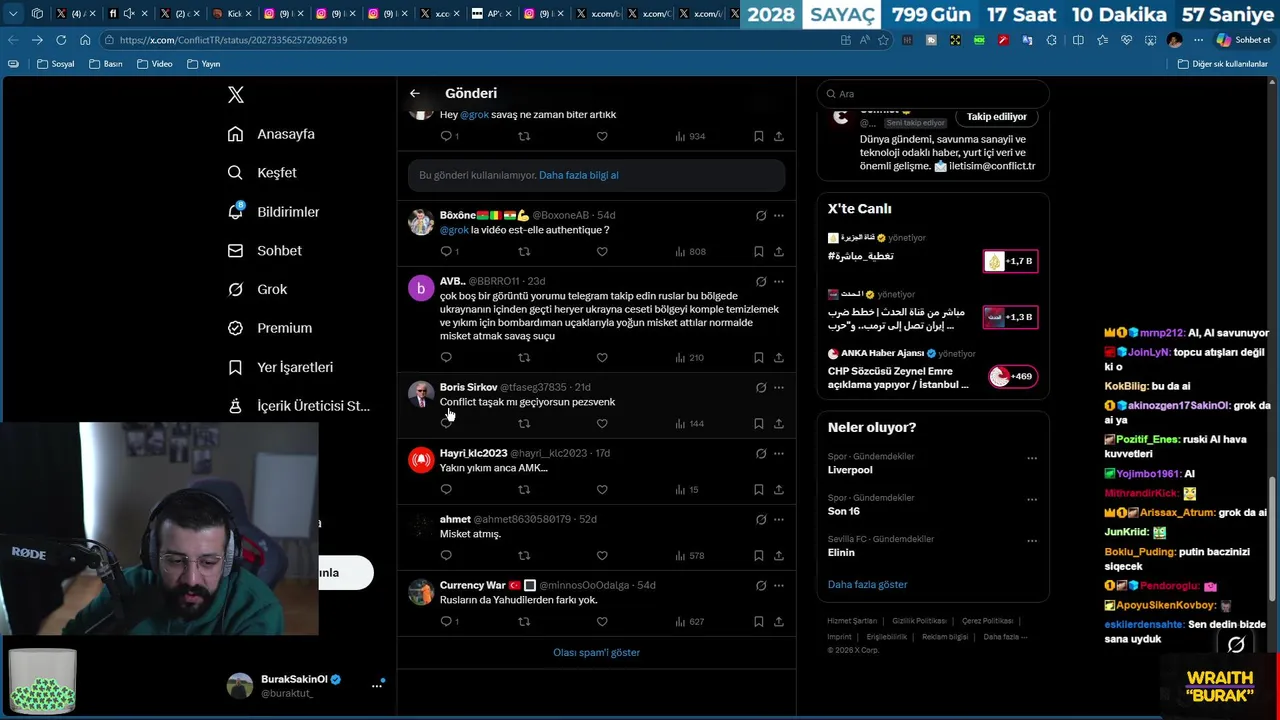Click 'Olası spam'i göster' link

[596, 653]
